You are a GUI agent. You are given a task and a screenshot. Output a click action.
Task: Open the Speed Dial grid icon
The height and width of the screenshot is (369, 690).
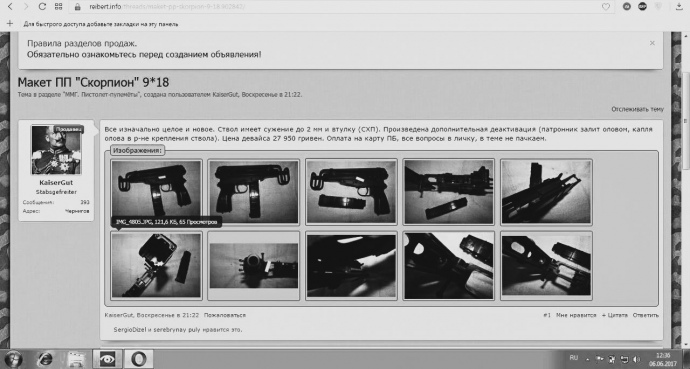[58, 7]
